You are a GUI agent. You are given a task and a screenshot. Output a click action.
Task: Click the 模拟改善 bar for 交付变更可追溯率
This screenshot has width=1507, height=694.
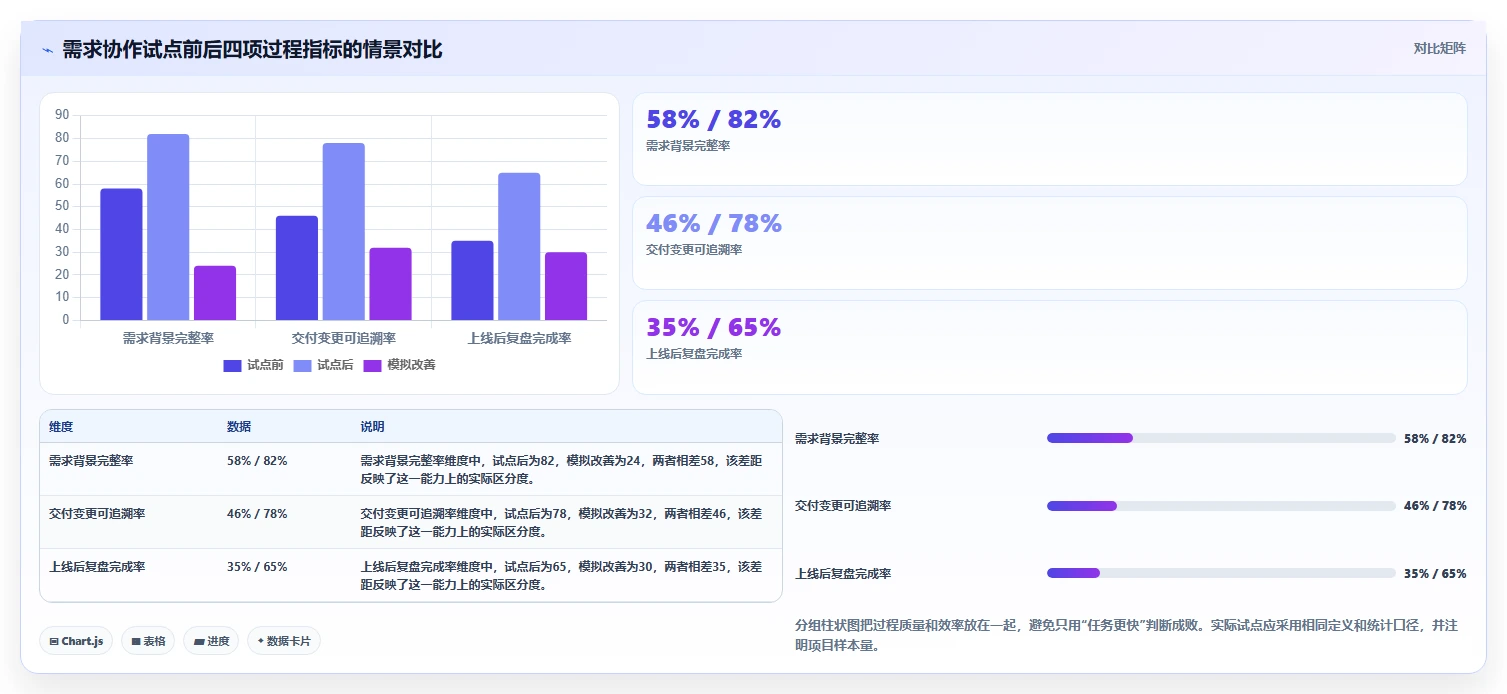(390, 284)
